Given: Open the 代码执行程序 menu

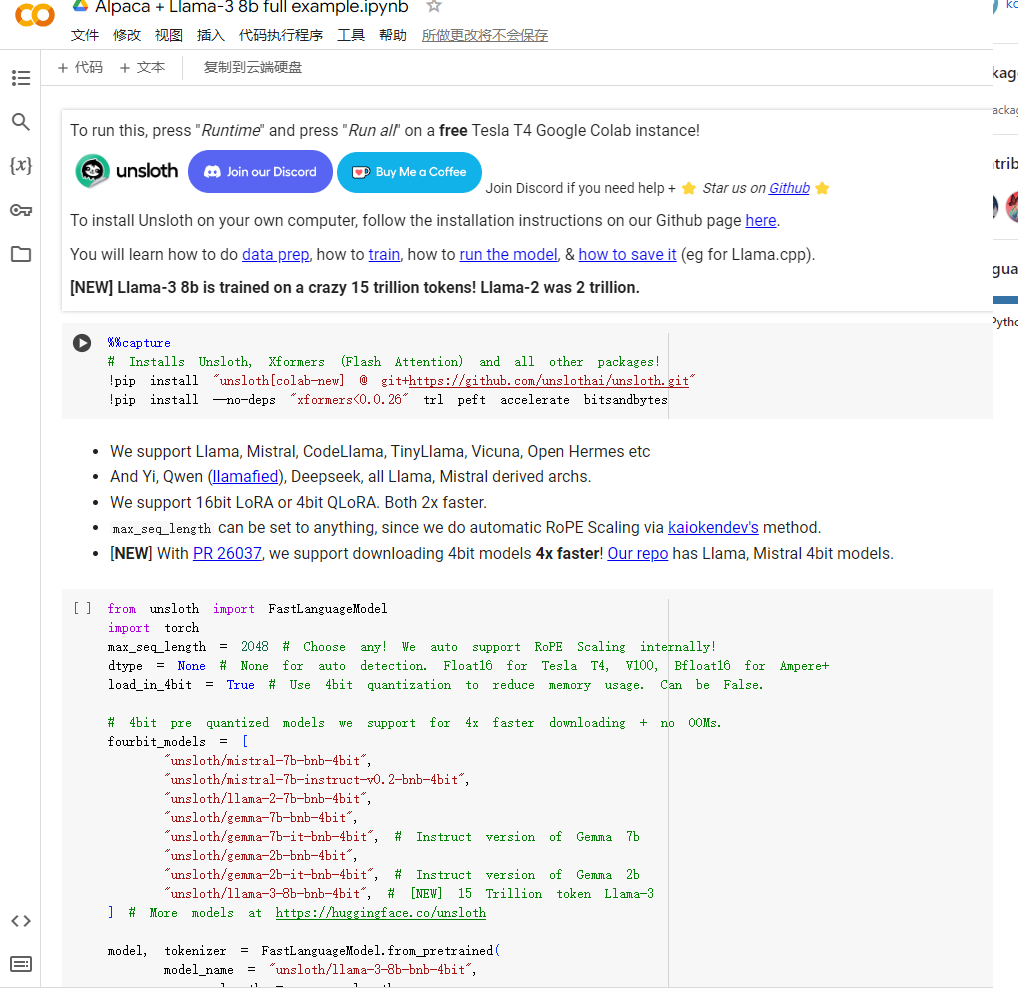Looking at the screenshot, I should click(x=281, y=35).
